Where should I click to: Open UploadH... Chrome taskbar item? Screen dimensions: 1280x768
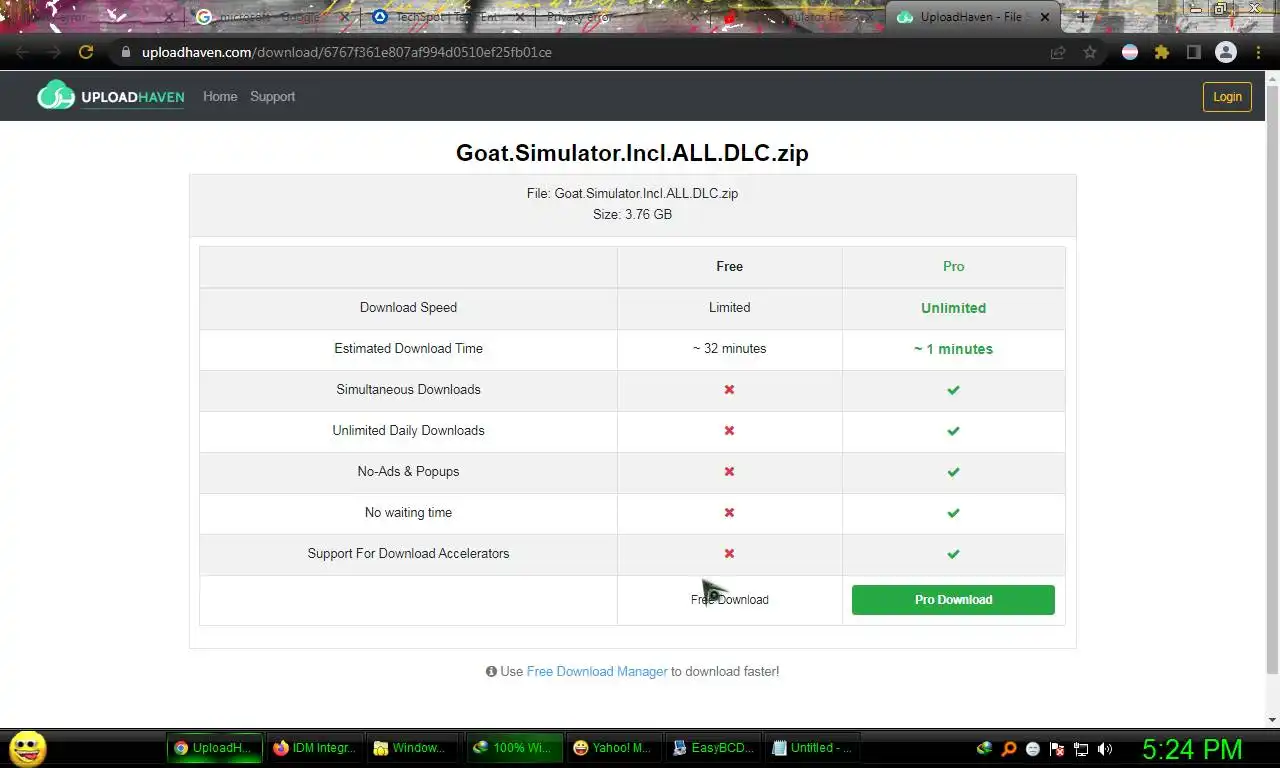215,748
